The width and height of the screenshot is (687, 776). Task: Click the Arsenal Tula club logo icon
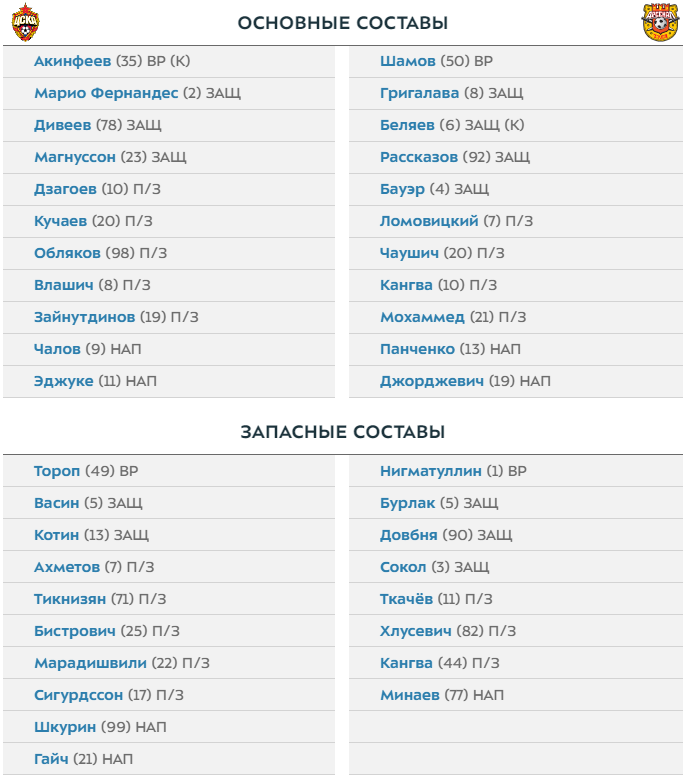point(661,22)
